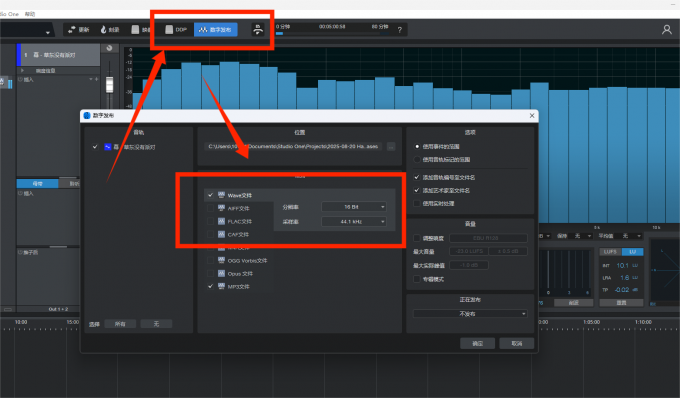Select the blue master tab in device panel
The image size is (680, 398).
tap(37, 183)
